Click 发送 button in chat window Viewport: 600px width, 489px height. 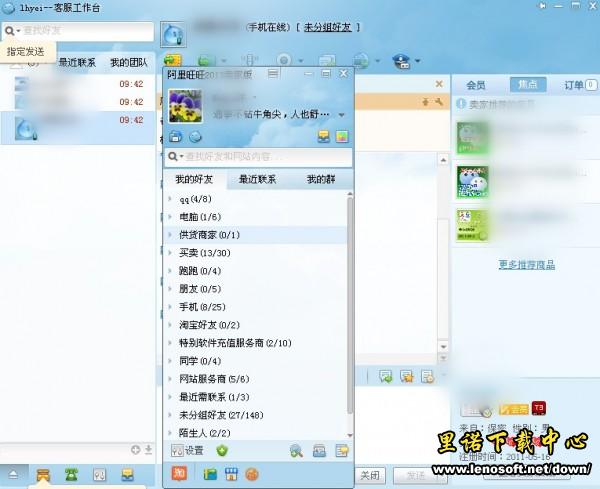[416, 476]
